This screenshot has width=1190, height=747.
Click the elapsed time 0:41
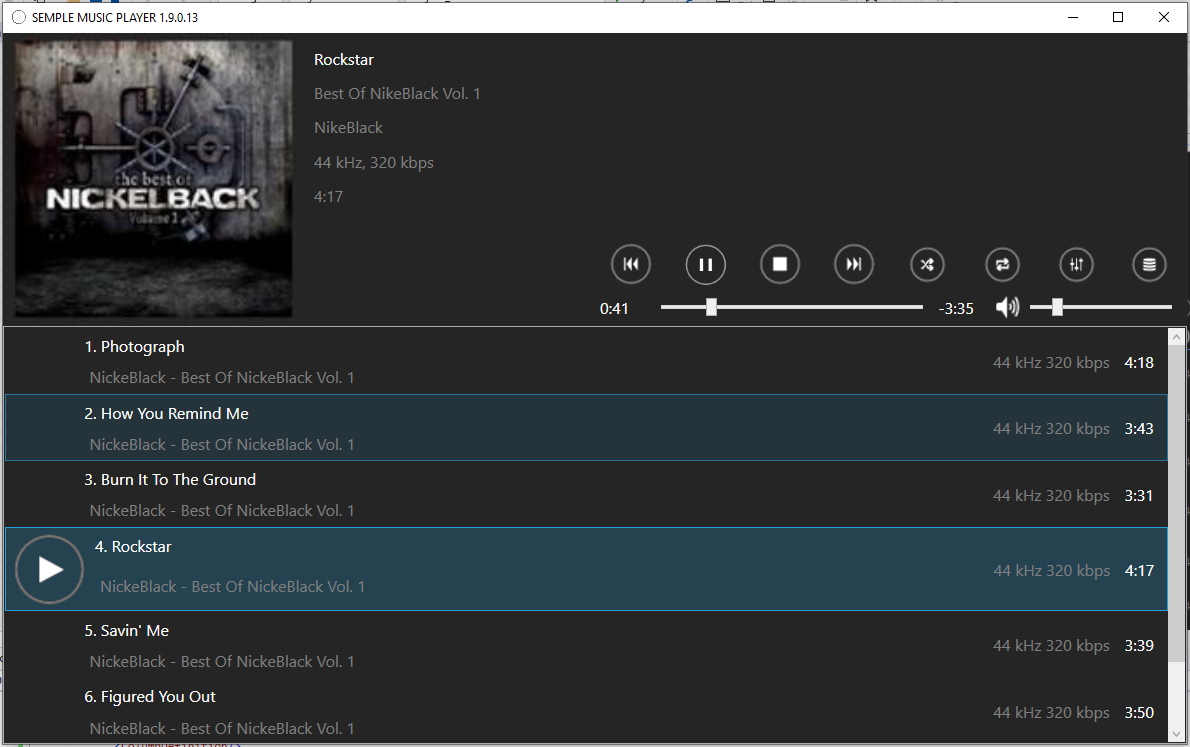click(614, 308)
